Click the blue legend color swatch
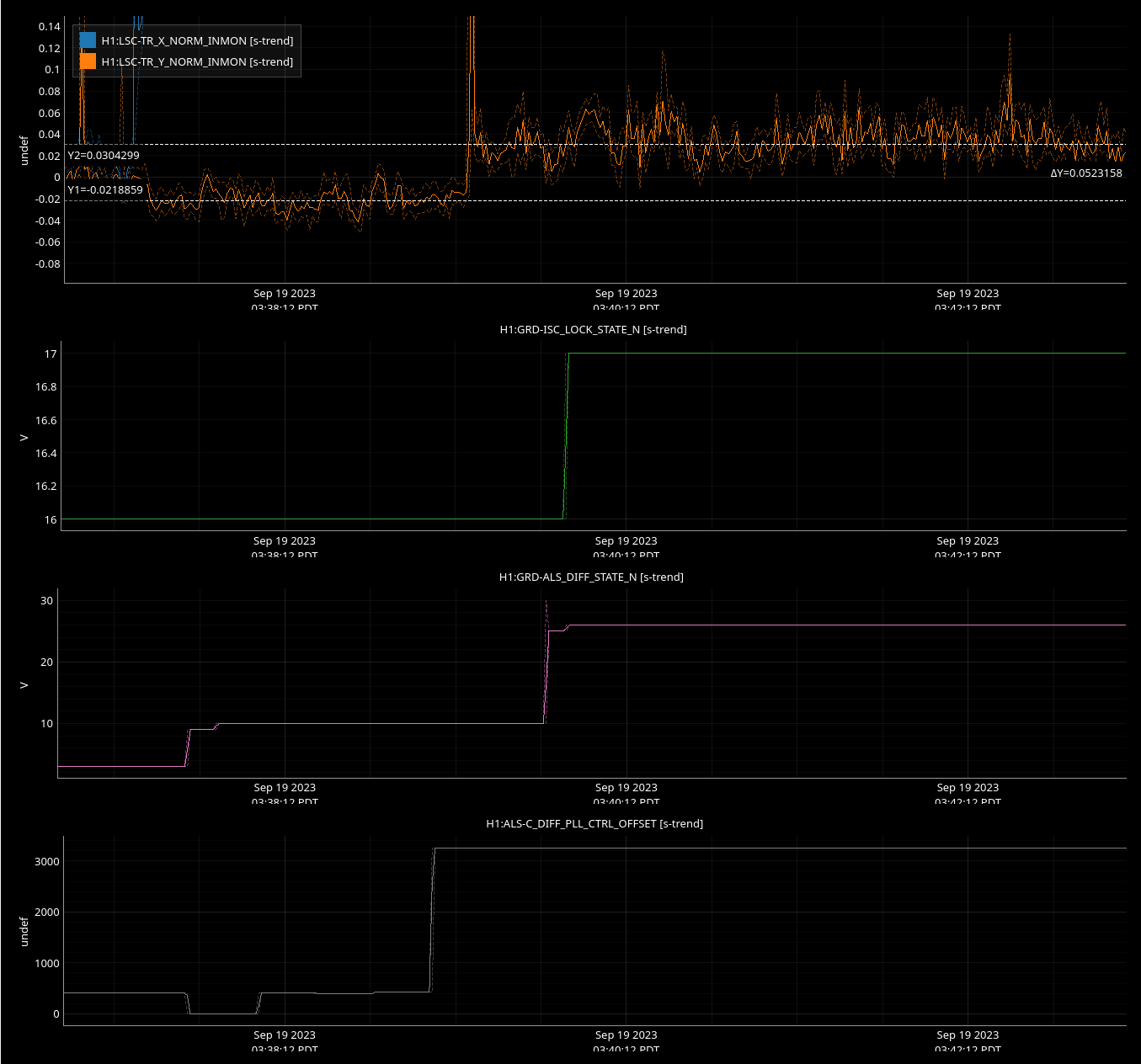 click(x=88, y=40)
